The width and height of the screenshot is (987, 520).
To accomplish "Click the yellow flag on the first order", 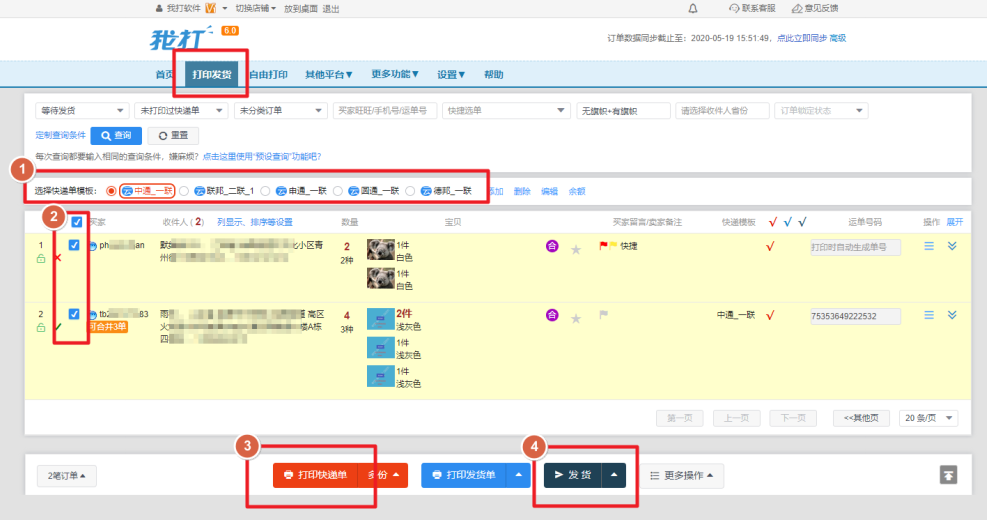I will pyautogui.click(x=612, y=246).
